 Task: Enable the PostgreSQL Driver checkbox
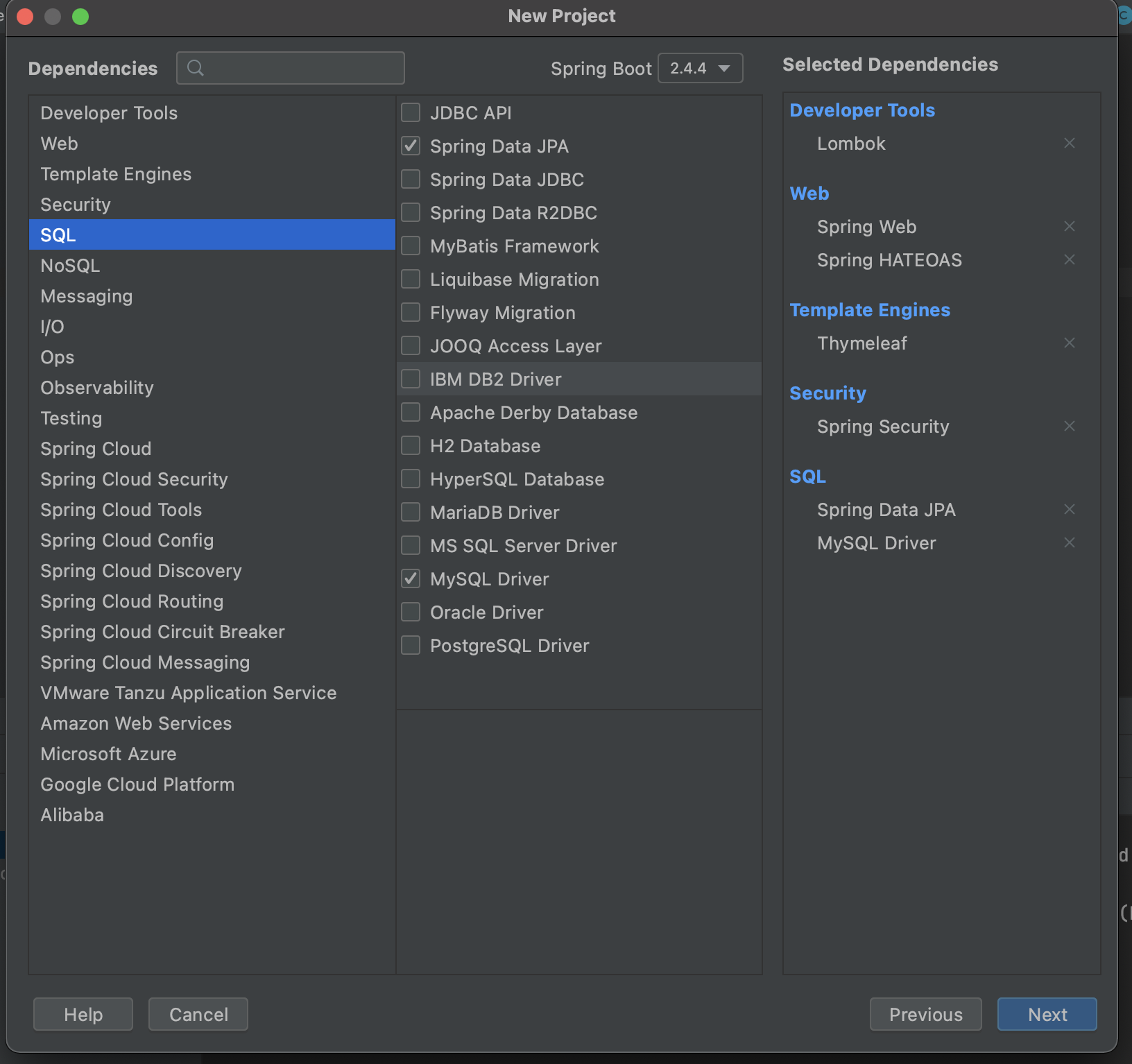[411, 645]
